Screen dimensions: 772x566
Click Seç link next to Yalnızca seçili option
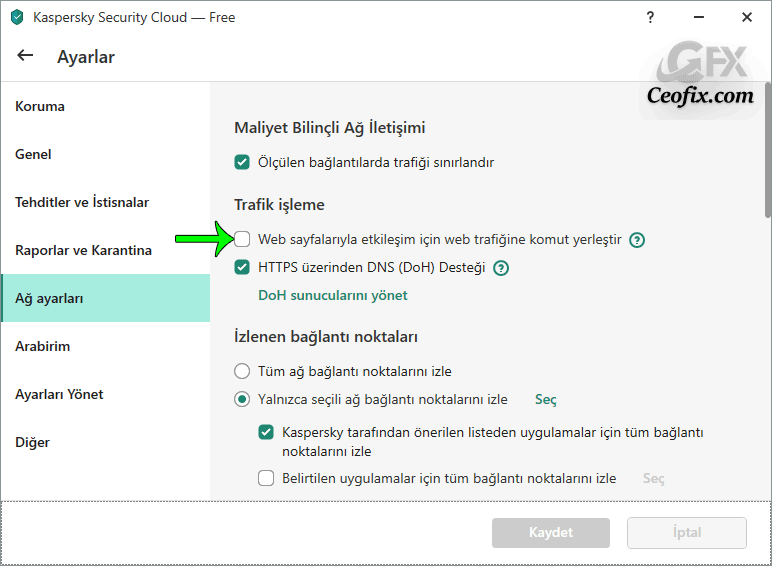[546, 399]
